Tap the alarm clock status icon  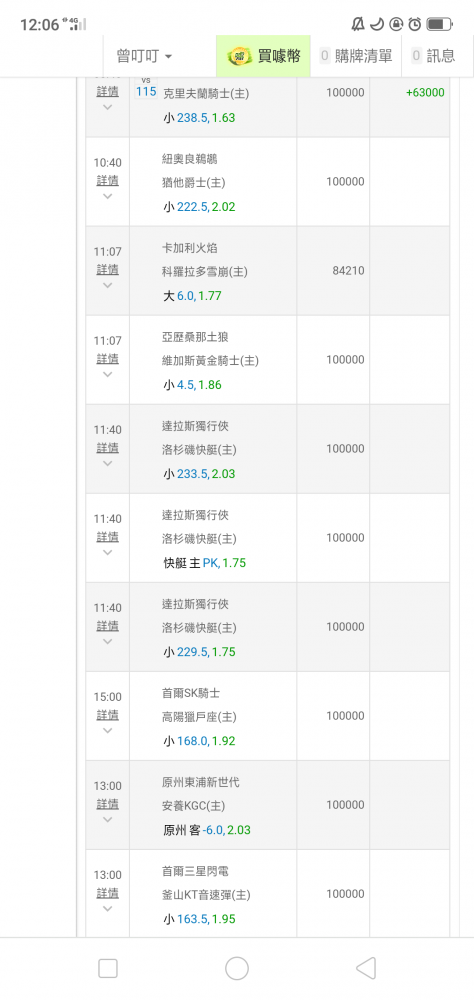tap(415, 24)
